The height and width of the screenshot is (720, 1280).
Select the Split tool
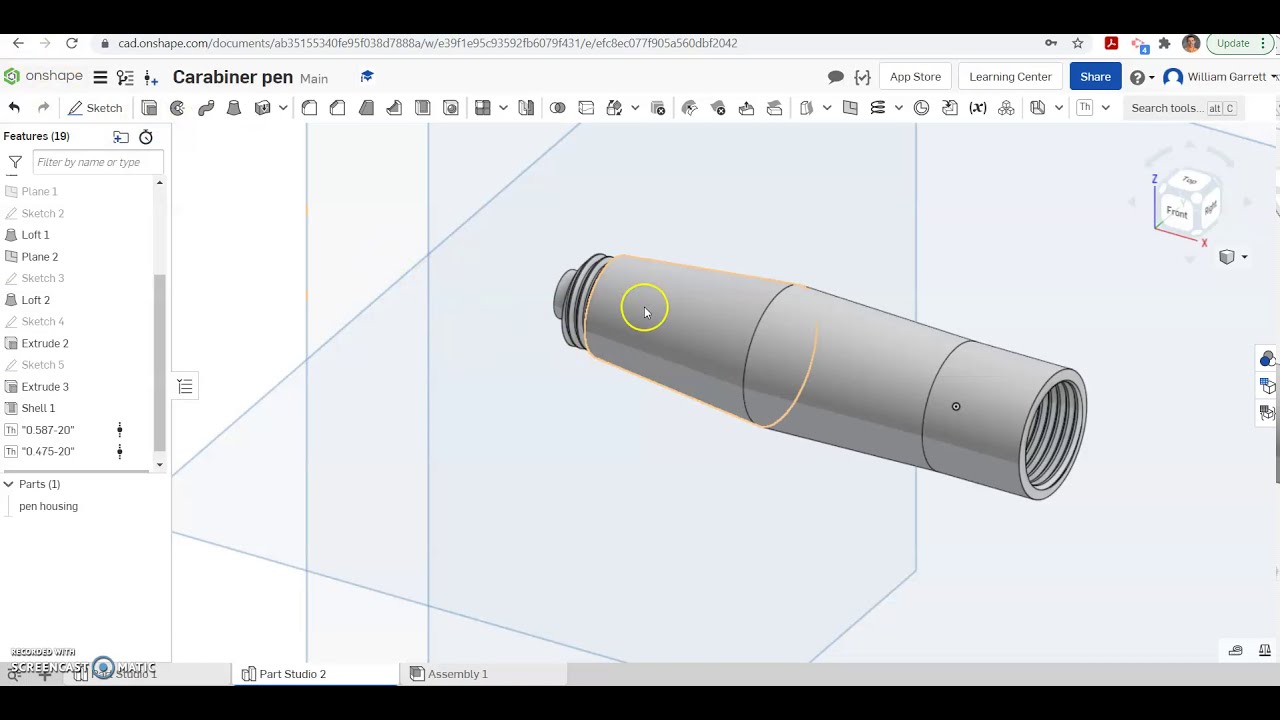[x=586, y=108]
